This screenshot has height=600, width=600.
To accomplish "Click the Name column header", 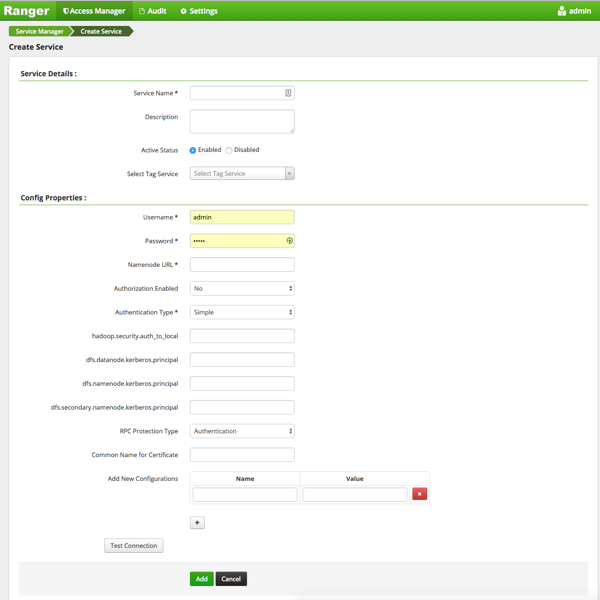I will [245, 479].
